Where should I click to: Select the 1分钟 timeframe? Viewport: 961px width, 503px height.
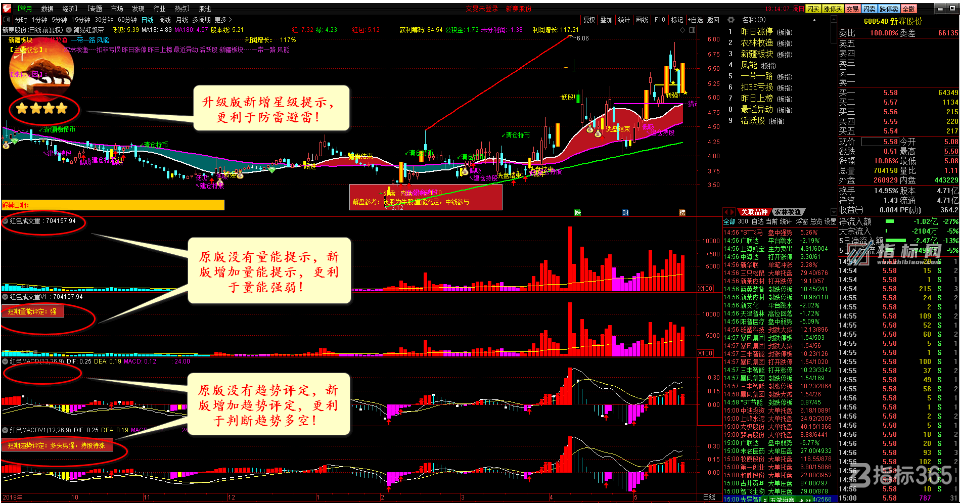pyautogui.click(x=40, y=20)
